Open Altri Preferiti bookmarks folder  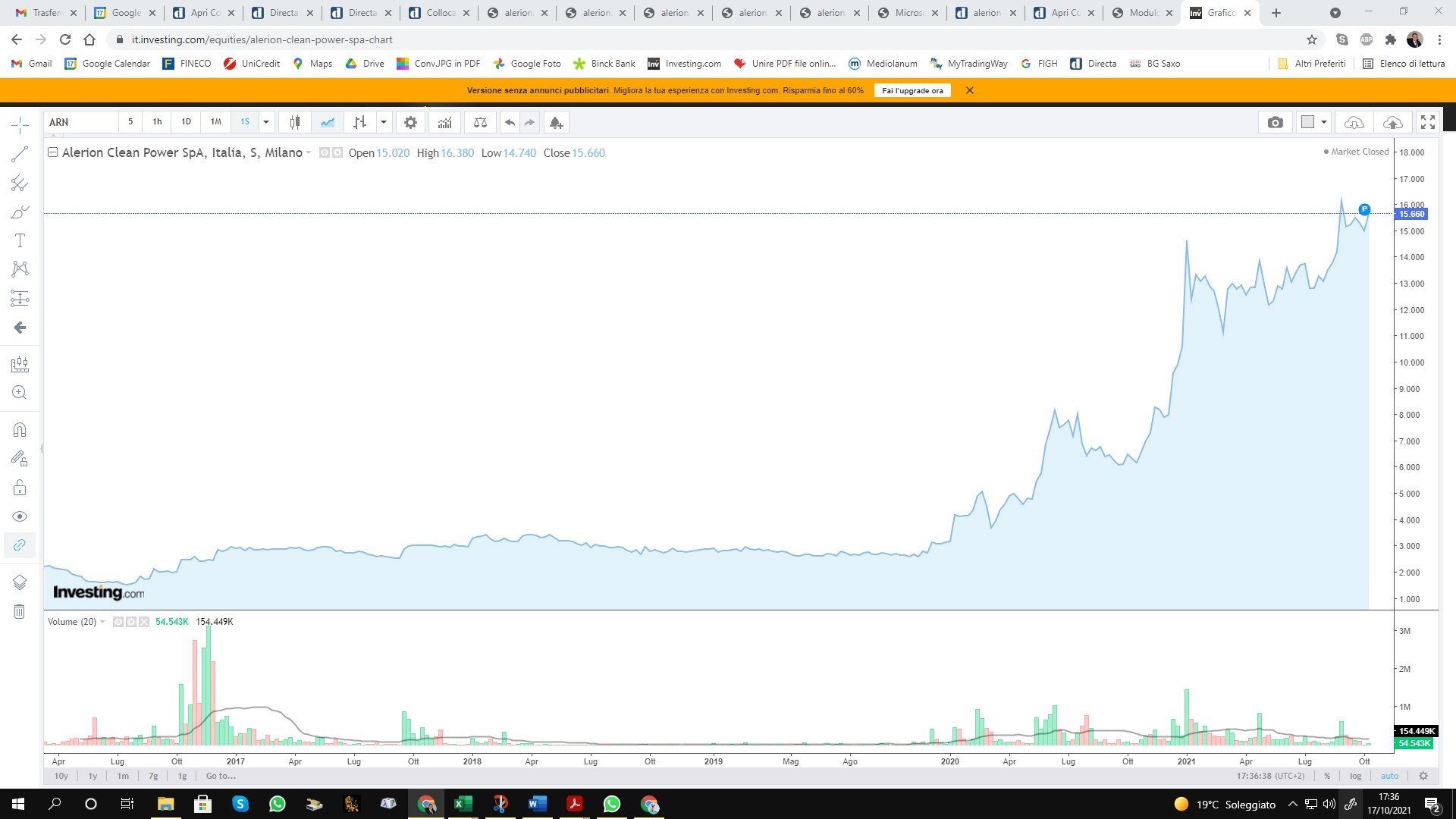(1312, 64)
